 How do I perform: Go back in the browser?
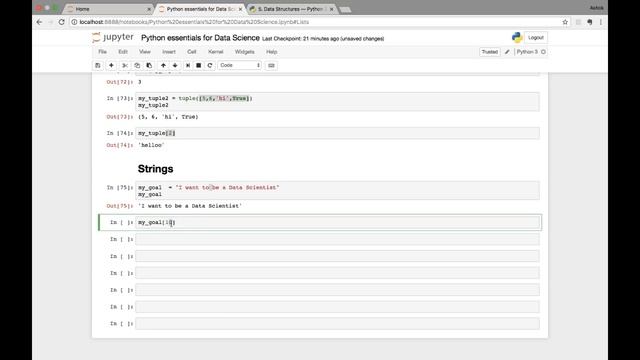pos(40,22)
